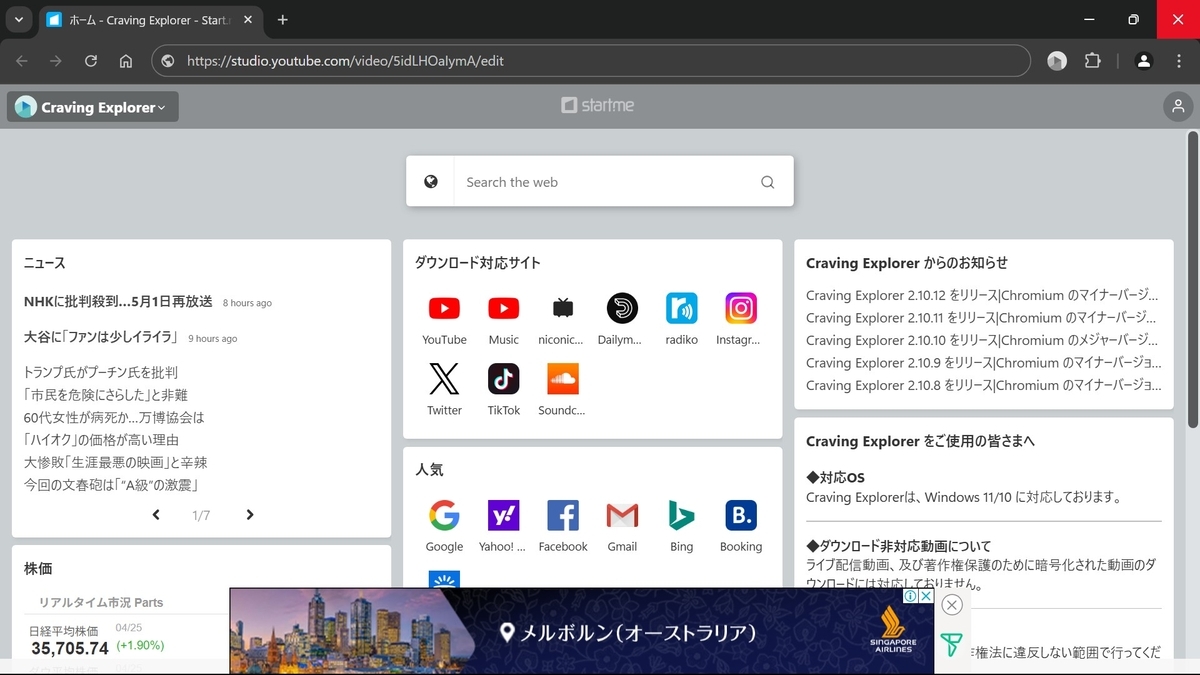Viewport: 1200px width, 675px height.
Task: Open the Facebook shortcut icon
Action: (x=563, y=515)
